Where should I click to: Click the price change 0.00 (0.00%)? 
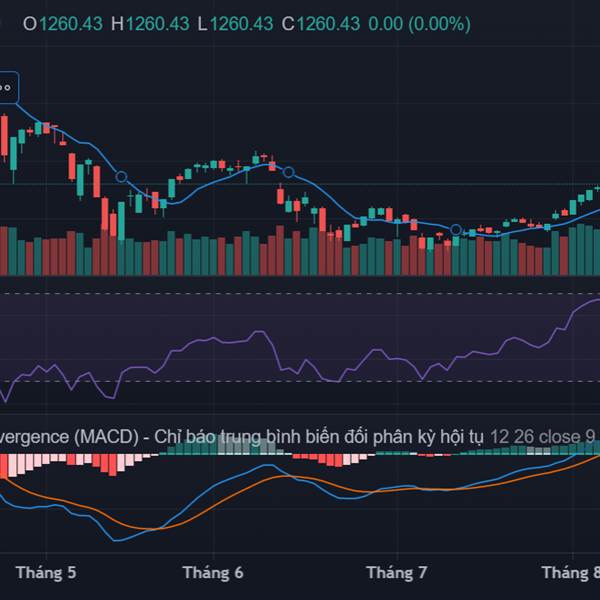(419, 24)
